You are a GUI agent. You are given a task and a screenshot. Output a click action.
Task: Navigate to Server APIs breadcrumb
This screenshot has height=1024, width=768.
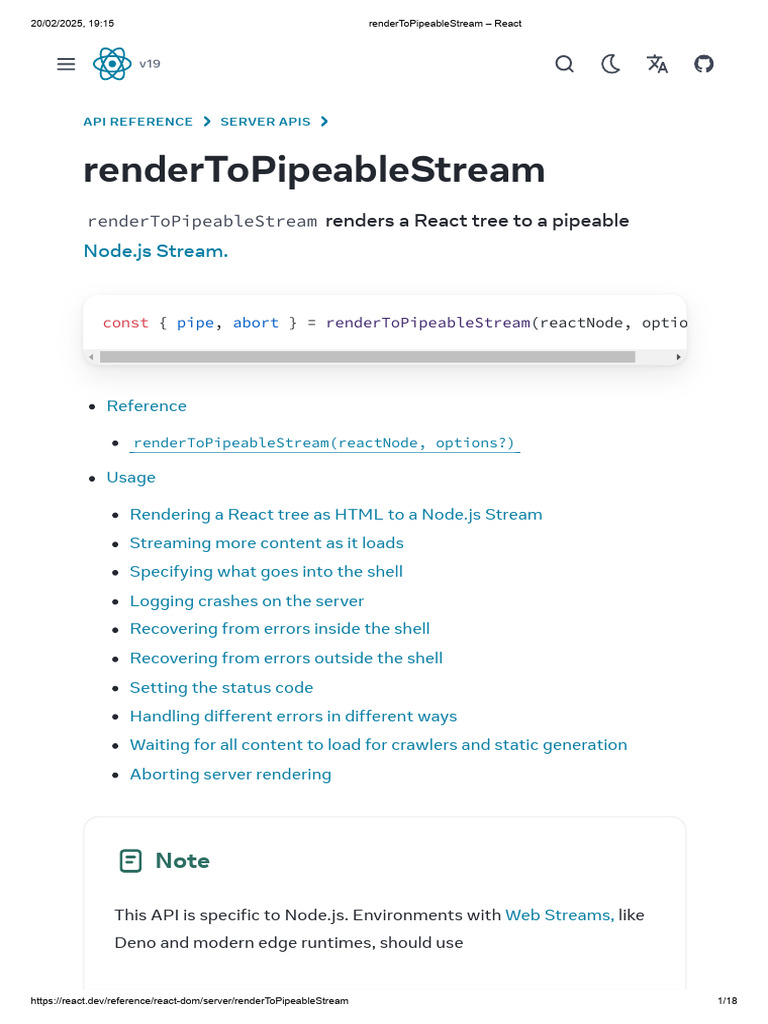tap(265, 122)
